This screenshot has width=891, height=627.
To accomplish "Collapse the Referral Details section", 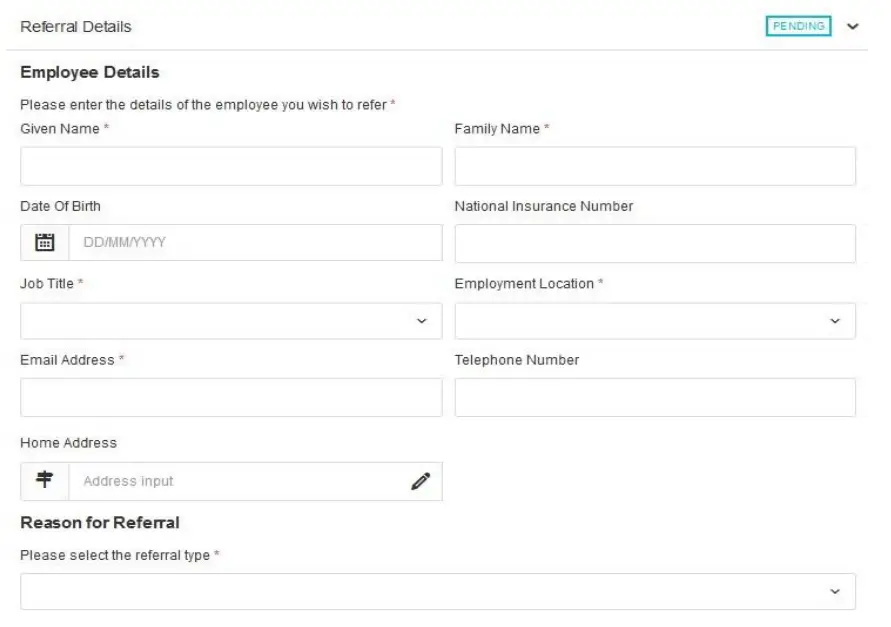I will point(852,26).
